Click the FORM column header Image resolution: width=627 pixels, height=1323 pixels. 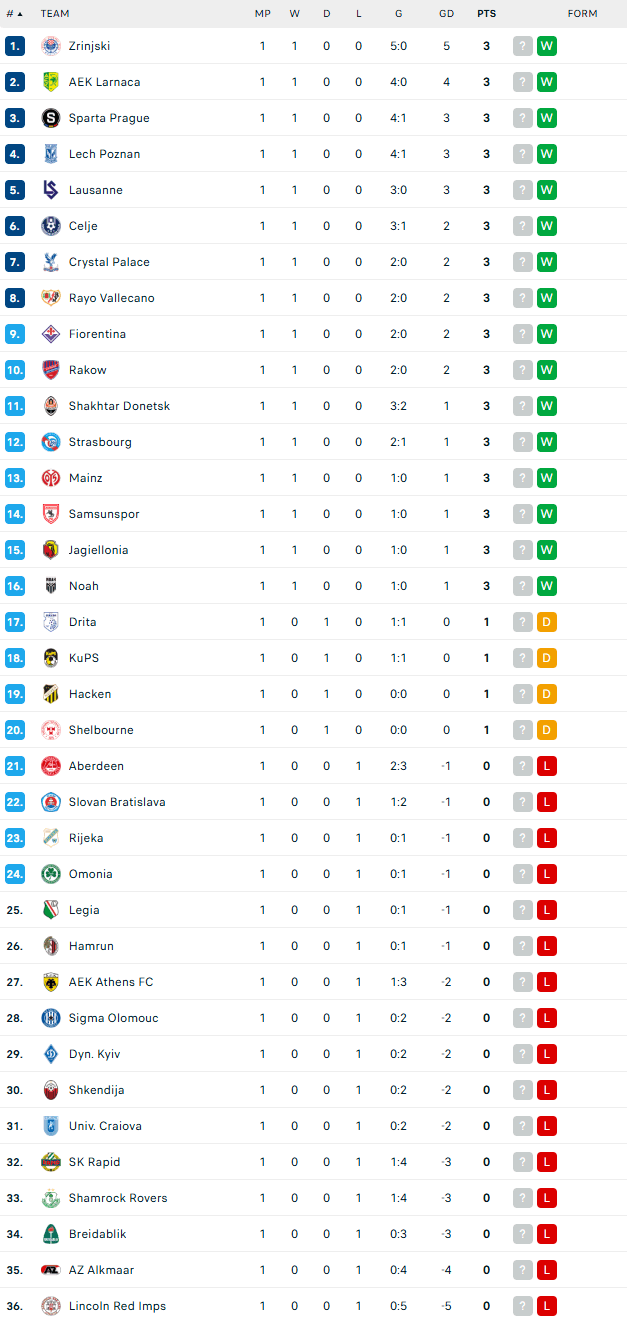582,14
